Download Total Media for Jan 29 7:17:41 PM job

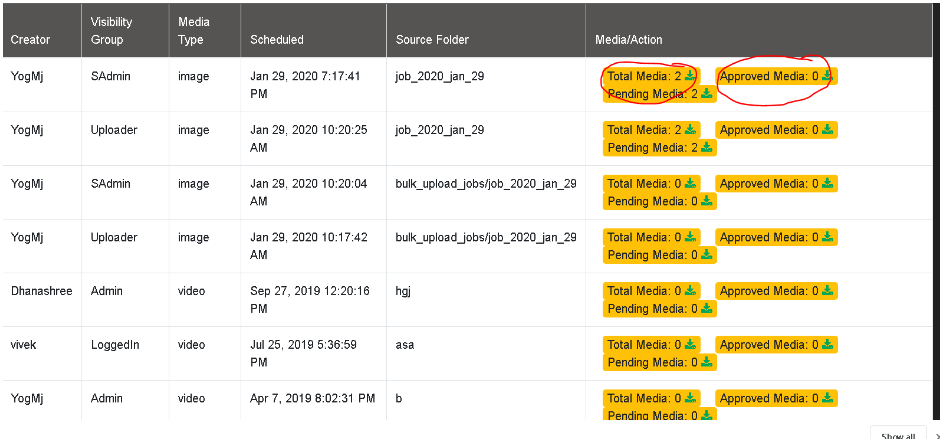(x=690, y=76)
